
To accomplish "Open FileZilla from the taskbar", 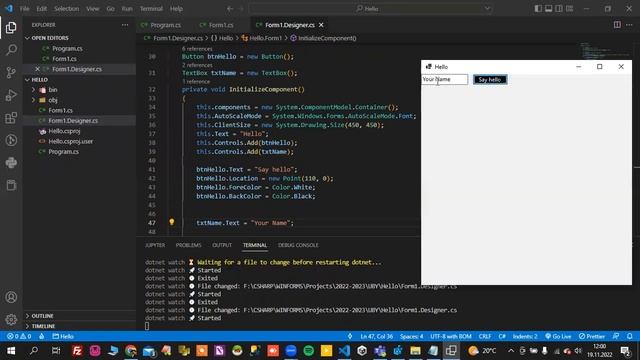I will point(77,351).
